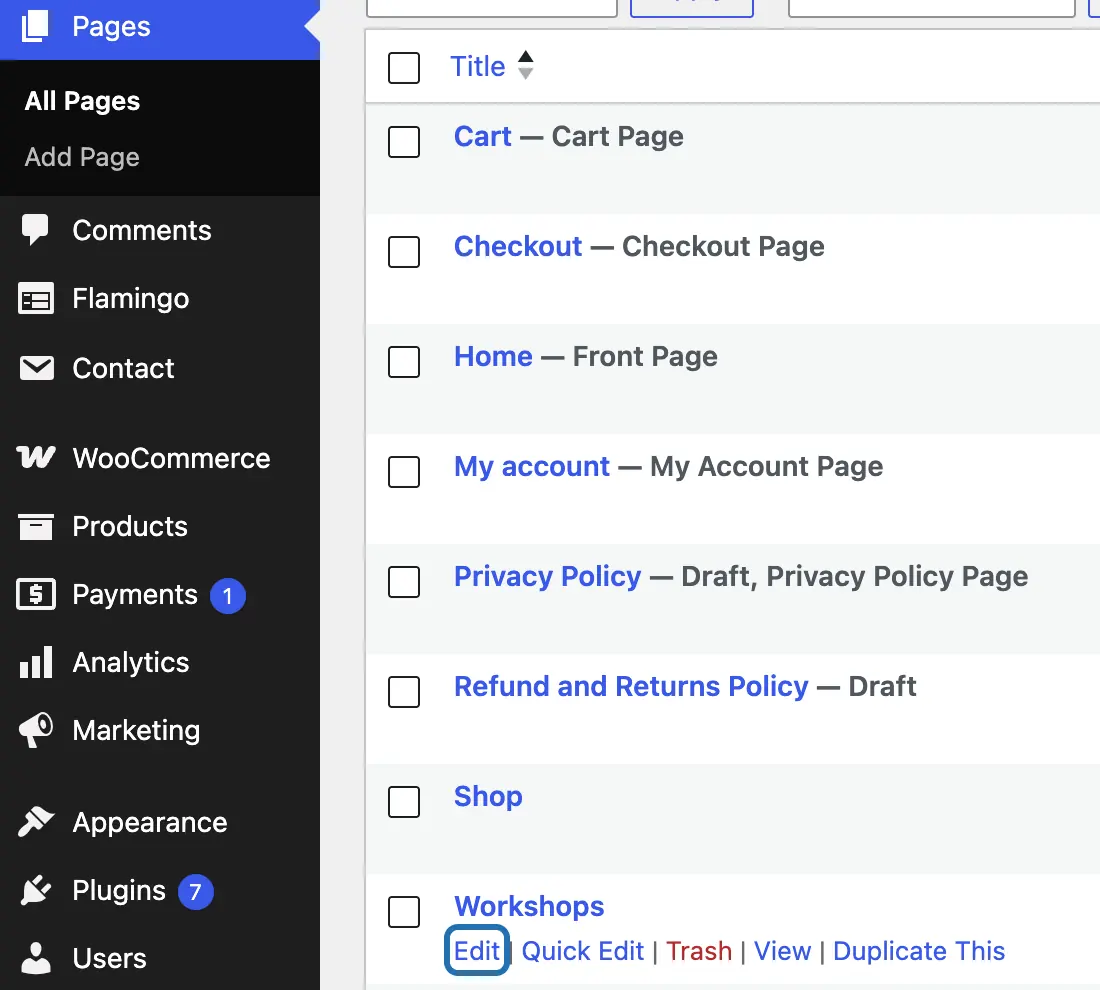Click Quick Edit under Workshops
The height and width of the screenshot is (990, 1100).
pos(582,951)
